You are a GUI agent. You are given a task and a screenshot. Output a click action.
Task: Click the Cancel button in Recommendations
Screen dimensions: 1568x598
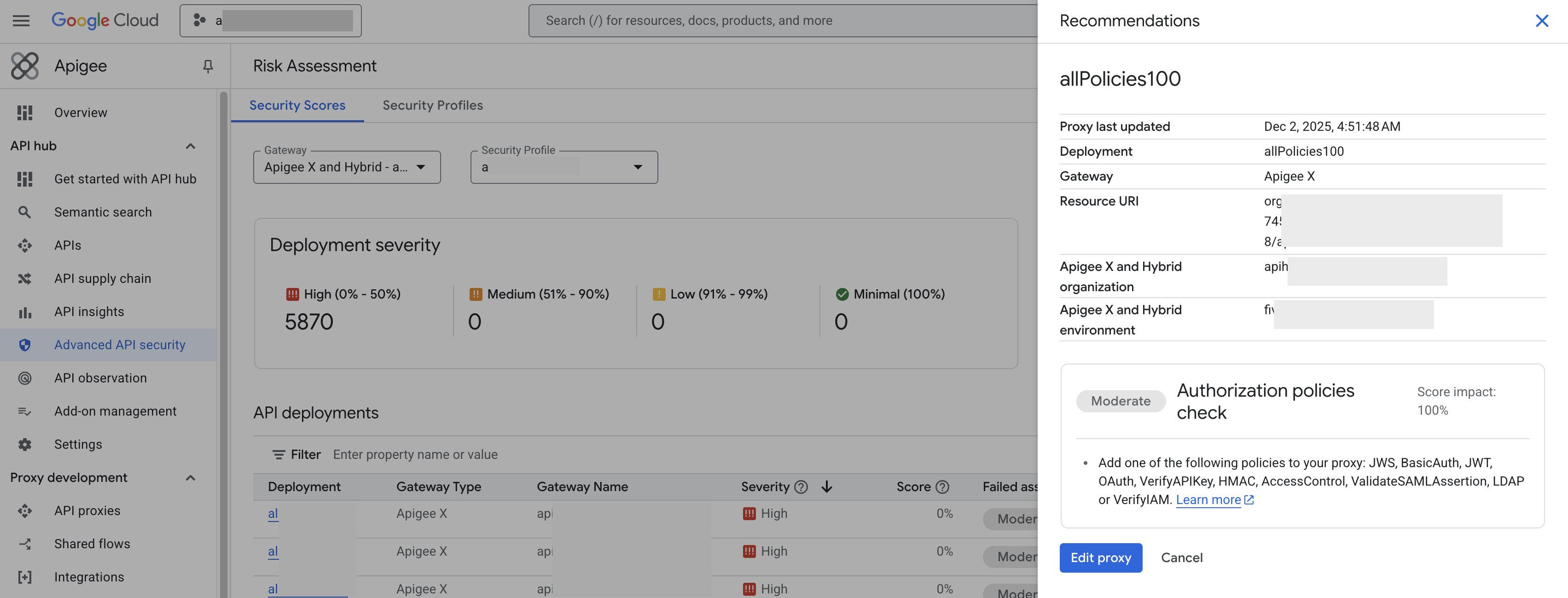pos(1181,558)
